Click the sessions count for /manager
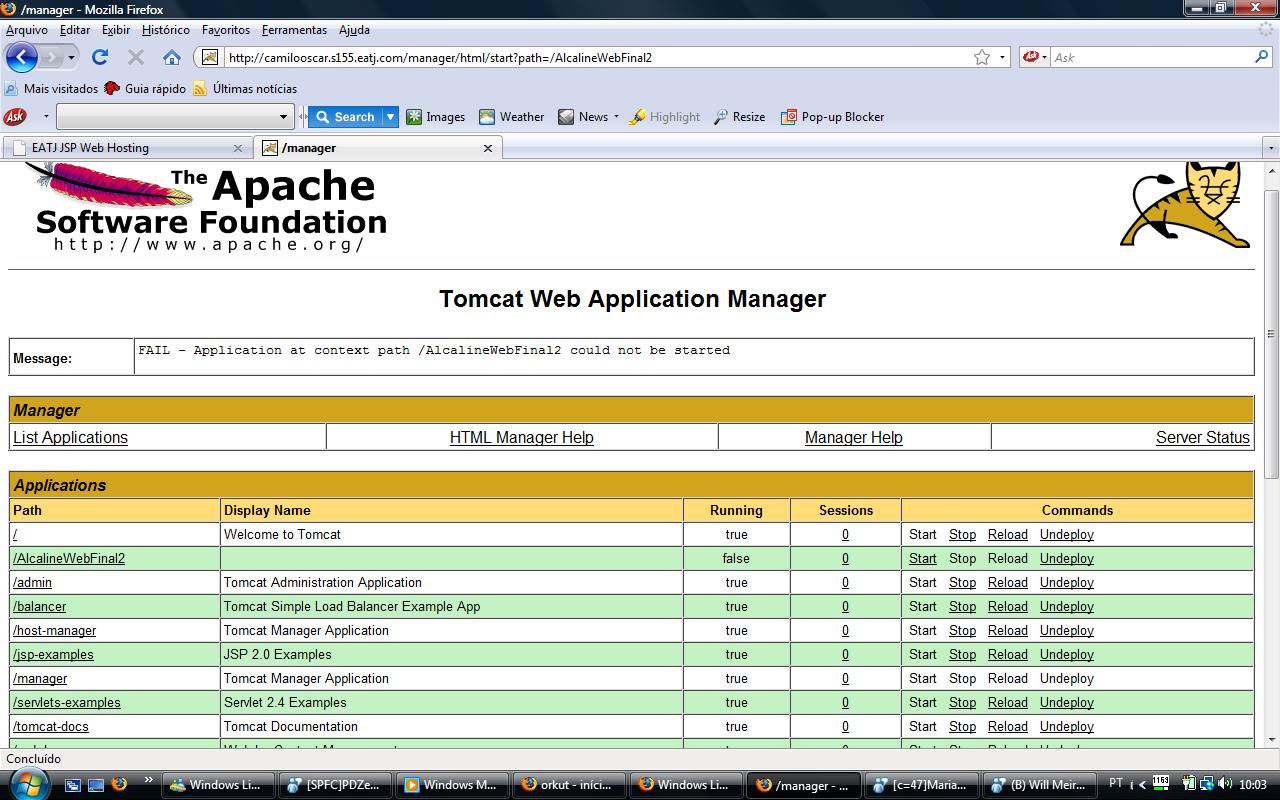 point(845,678)
